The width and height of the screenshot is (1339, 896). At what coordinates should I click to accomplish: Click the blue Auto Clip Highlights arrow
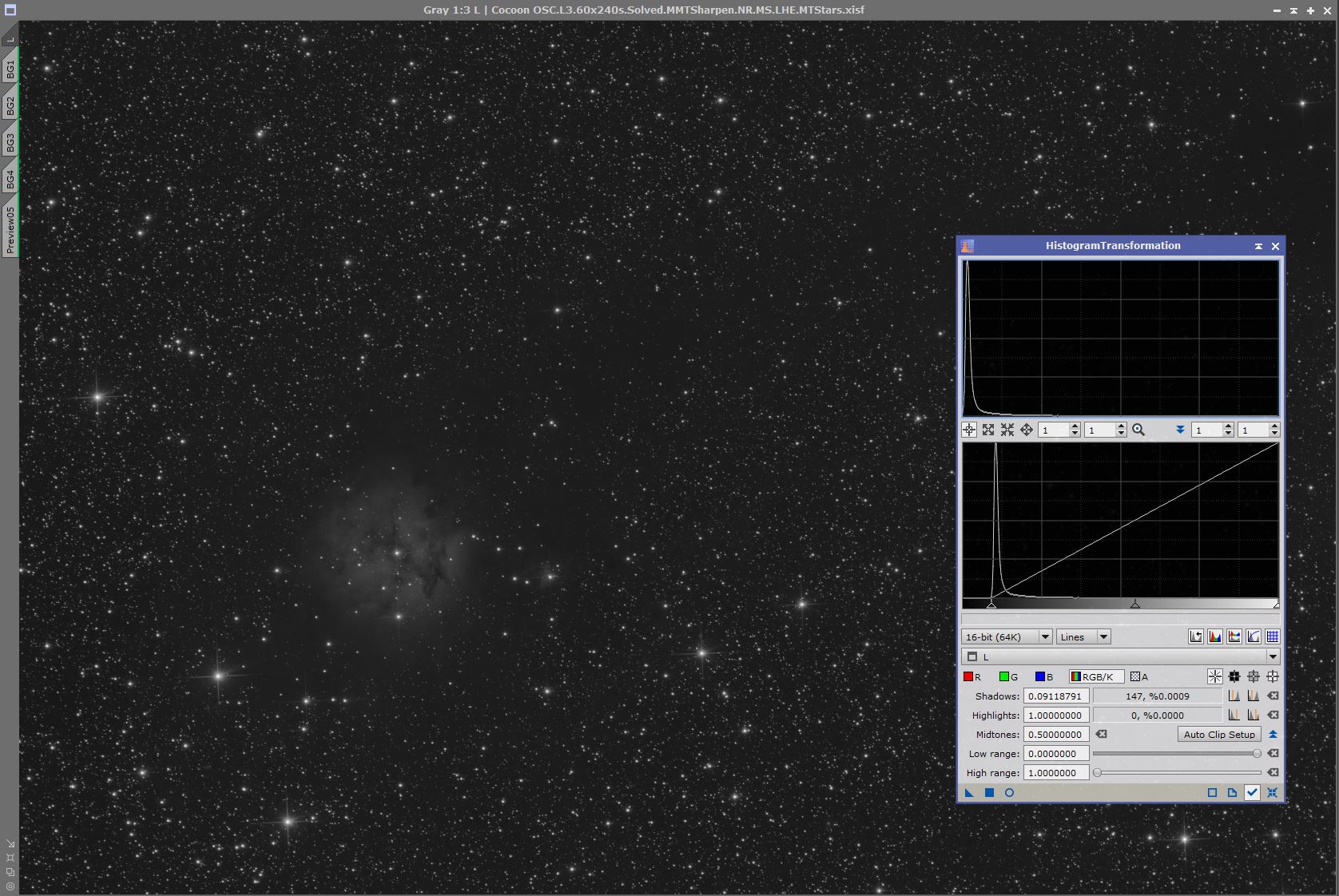[1273, 735]
